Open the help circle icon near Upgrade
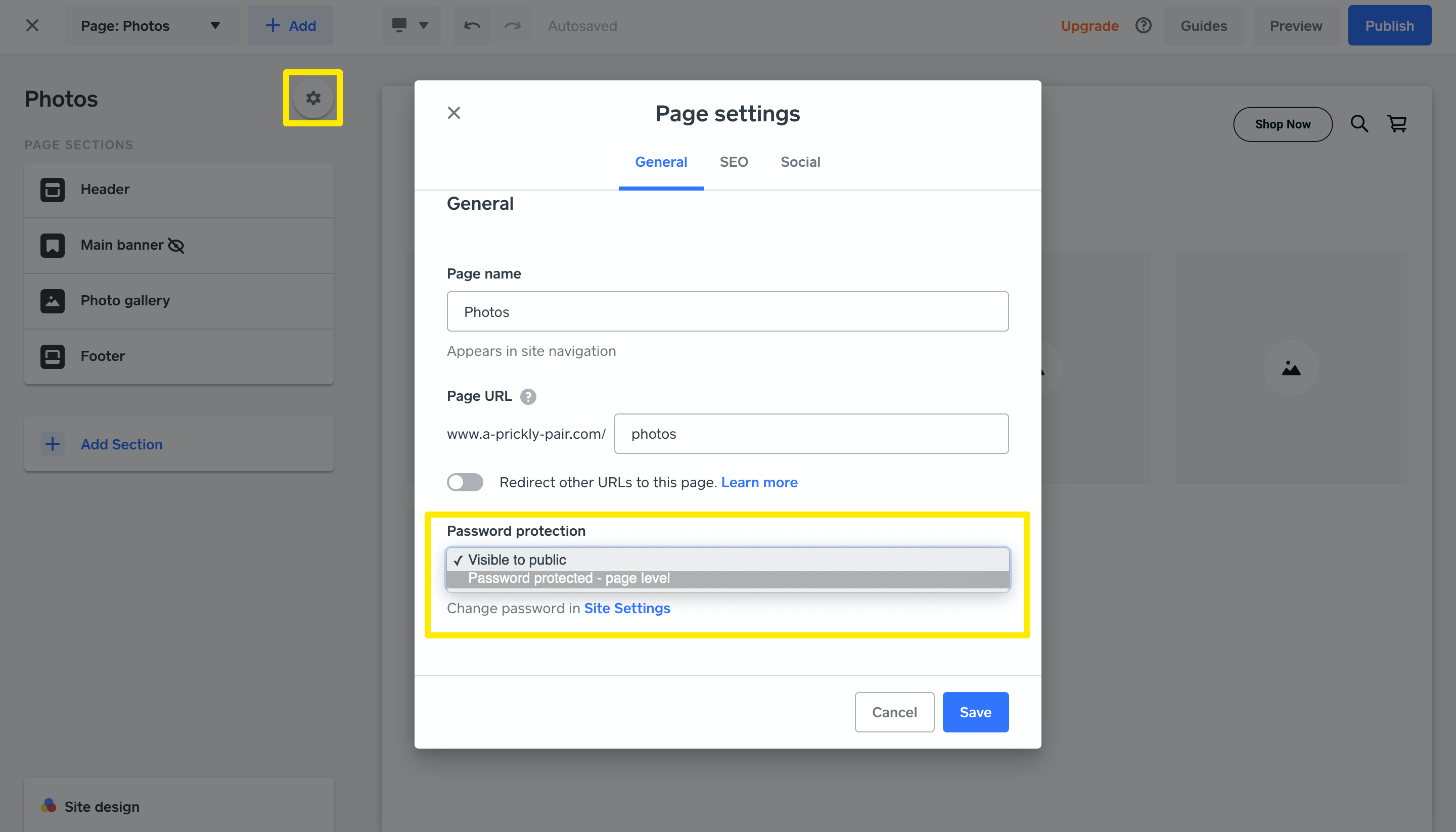This screenshot has height=832, width=1456. [x=1143, y=26]
